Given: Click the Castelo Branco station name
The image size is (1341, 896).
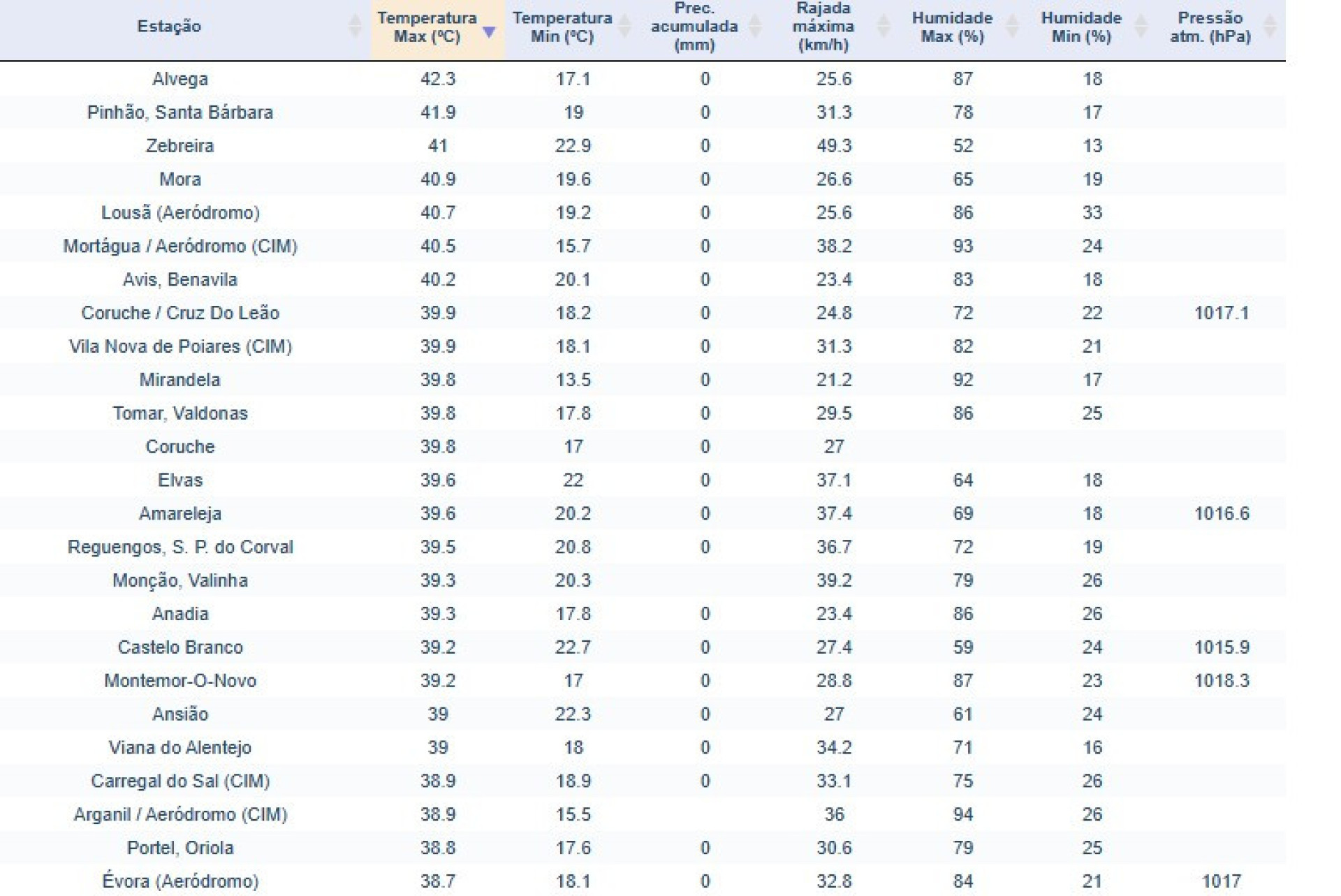Looking at the screenshot, I should (x=180, y=647).
